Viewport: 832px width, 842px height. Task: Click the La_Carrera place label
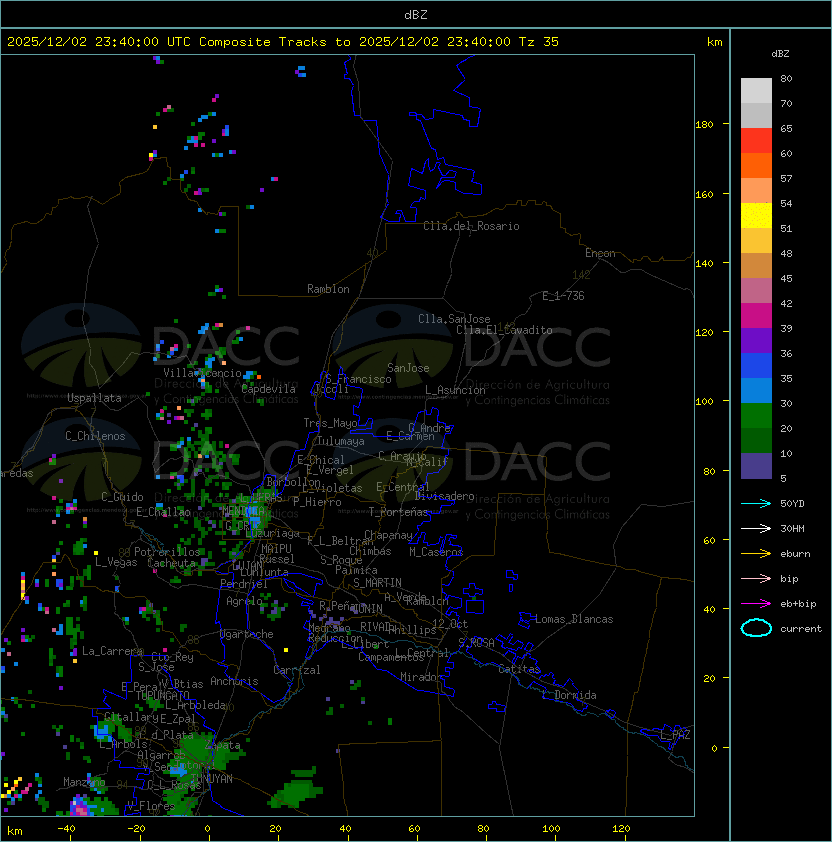(x=112, y=651)
